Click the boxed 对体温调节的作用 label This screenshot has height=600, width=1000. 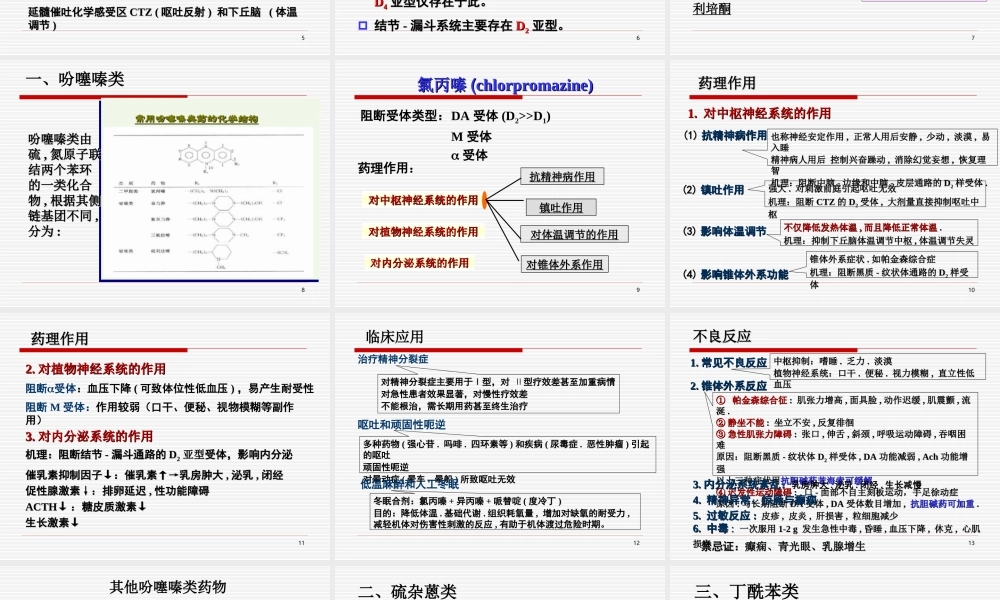(574, 234)
